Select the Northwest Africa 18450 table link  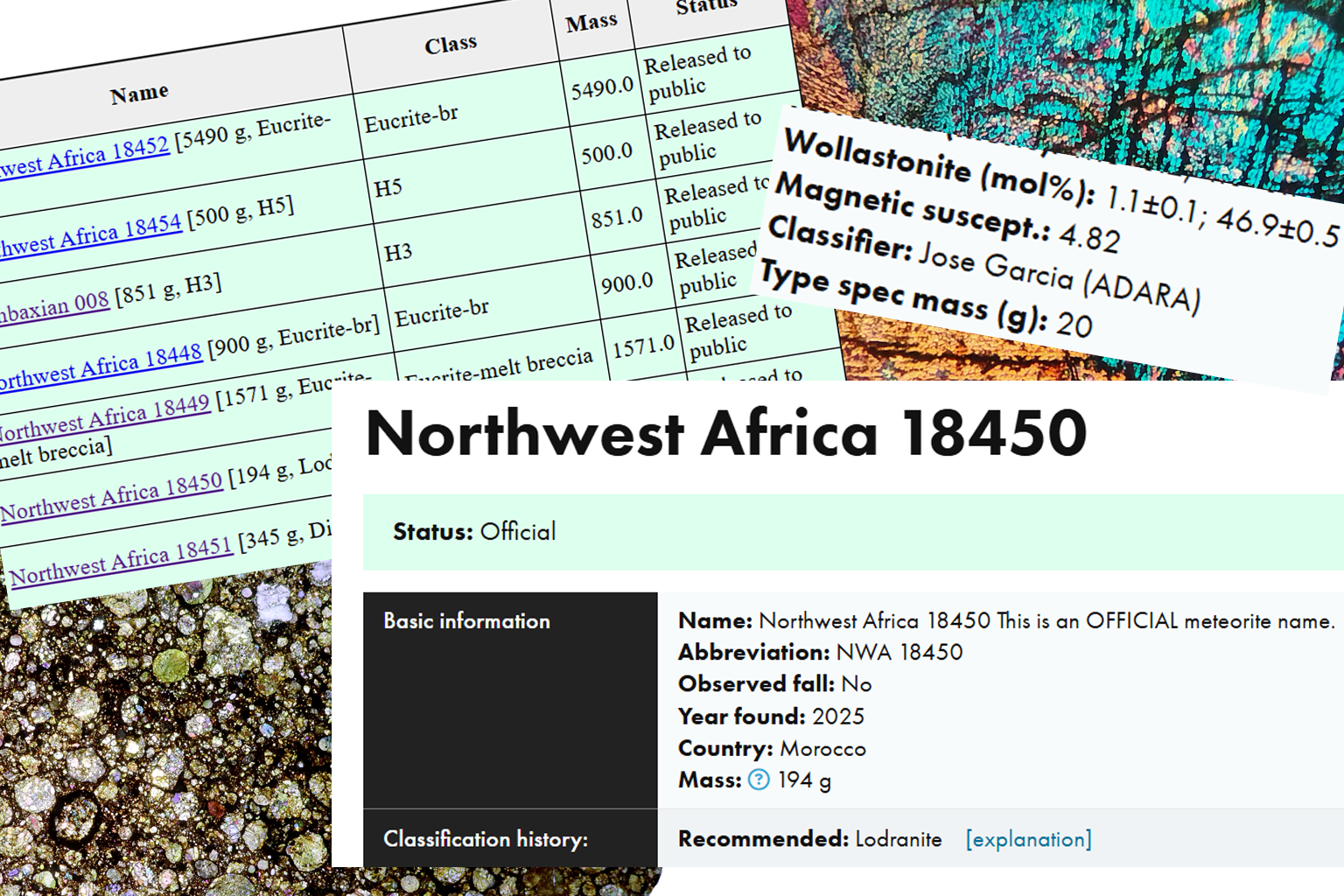coord(112,496)
